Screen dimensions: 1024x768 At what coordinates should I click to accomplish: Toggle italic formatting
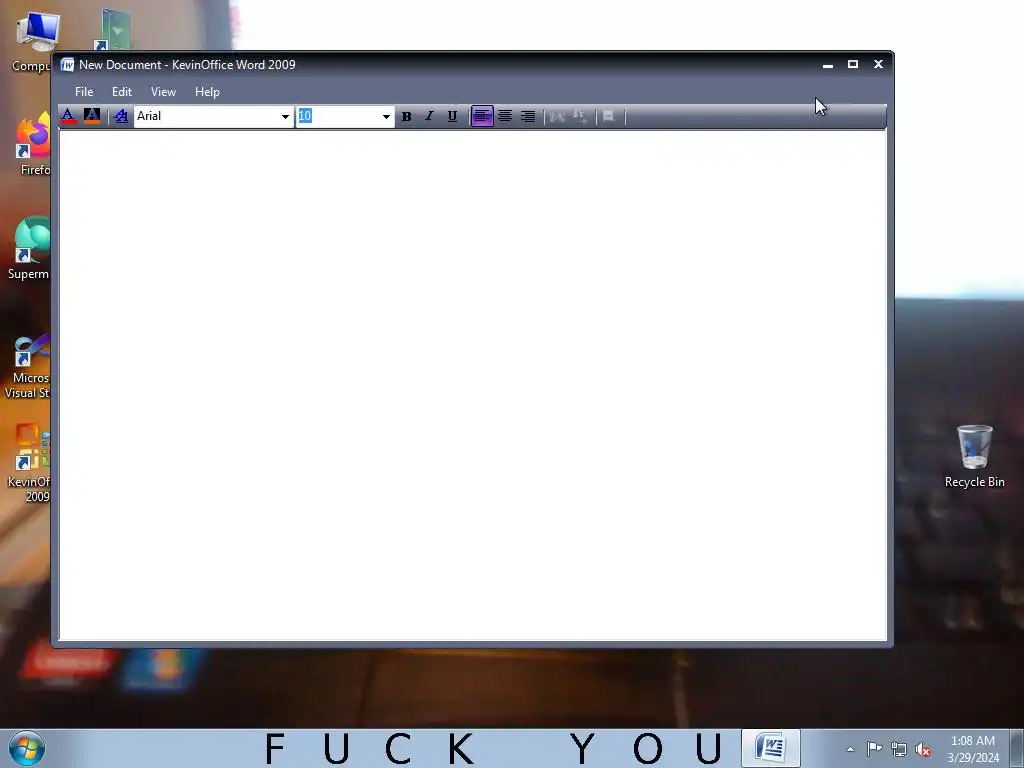(429, 116)
